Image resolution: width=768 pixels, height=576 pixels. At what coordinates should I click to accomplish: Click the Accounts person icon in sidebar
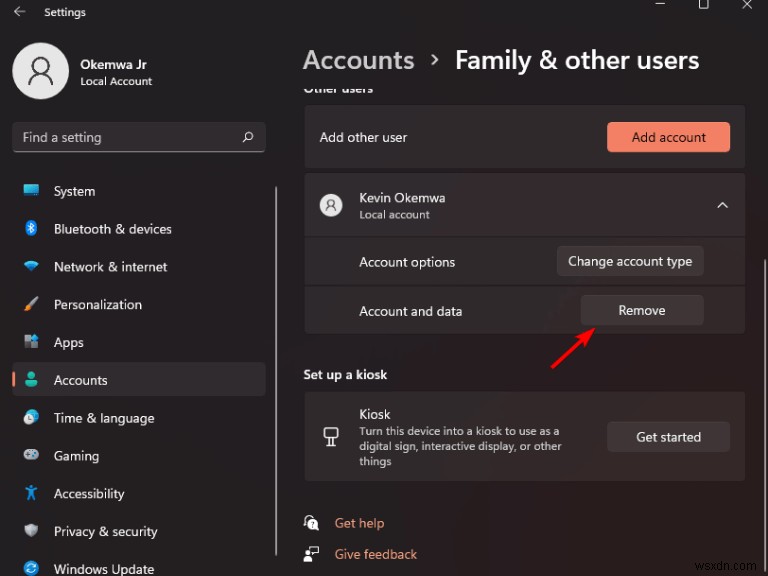point(31,379)
